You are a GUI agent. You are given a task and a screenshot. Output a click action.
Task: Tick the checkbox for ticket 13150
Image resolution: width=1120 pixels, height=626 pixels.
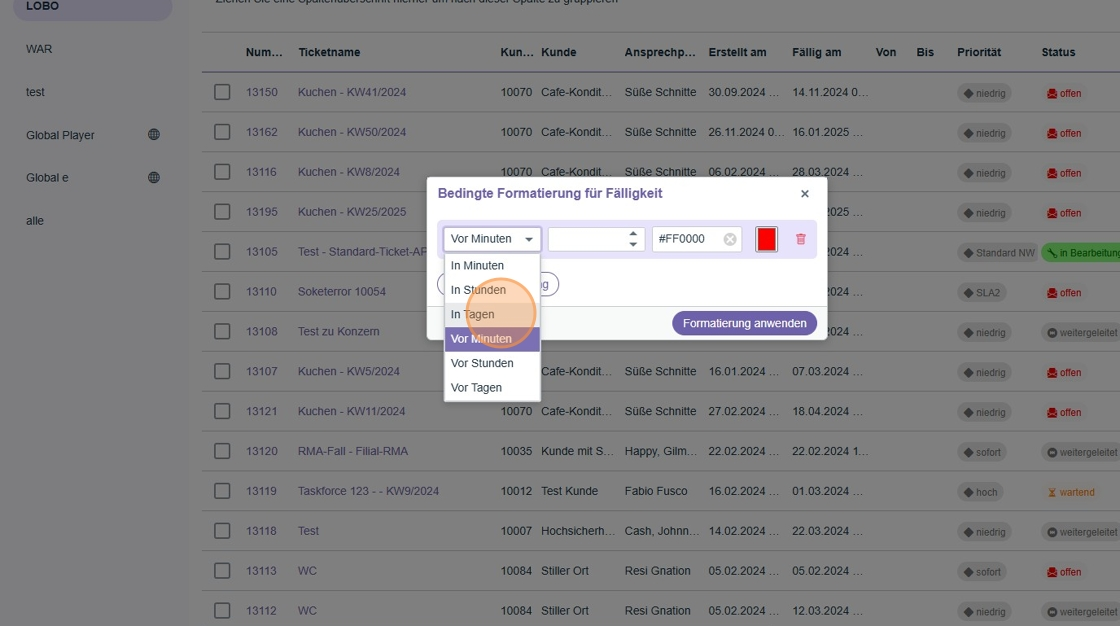point(222,92)
